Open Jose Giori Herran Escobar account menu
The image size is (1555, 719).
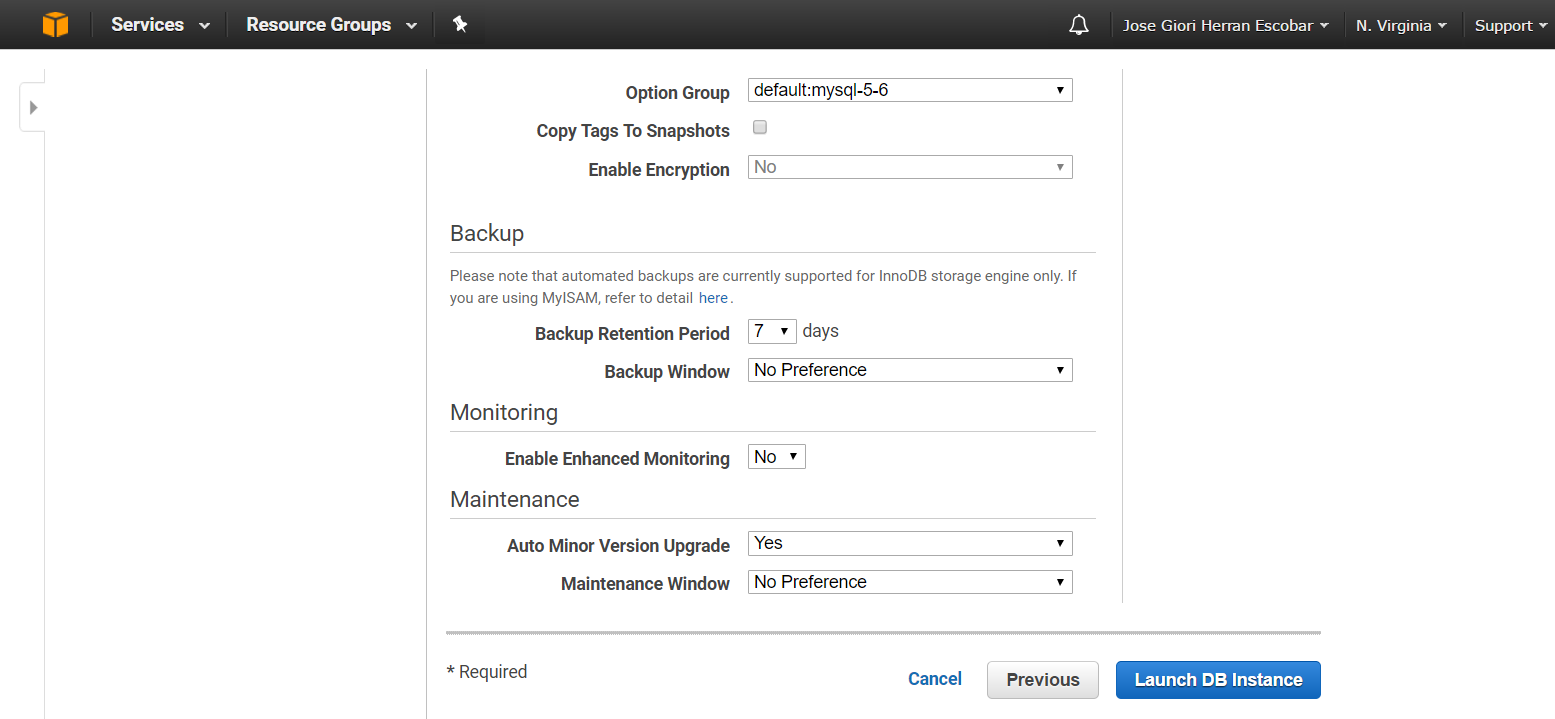[x=1226, y=25]
